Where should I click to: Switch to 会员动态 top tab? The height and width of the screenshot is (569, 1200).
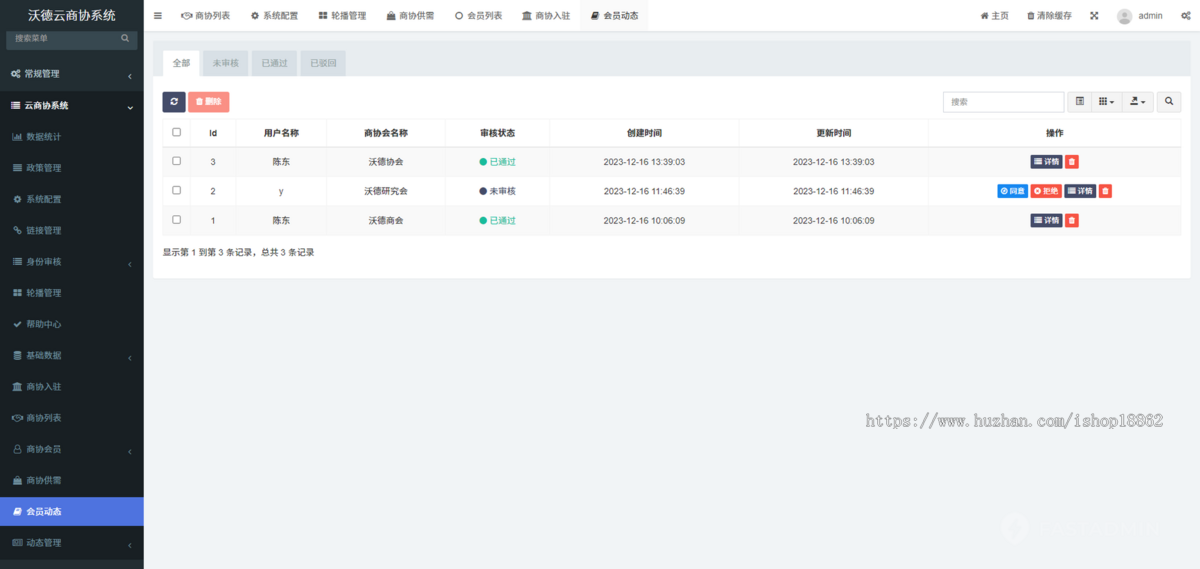(614, 16)
